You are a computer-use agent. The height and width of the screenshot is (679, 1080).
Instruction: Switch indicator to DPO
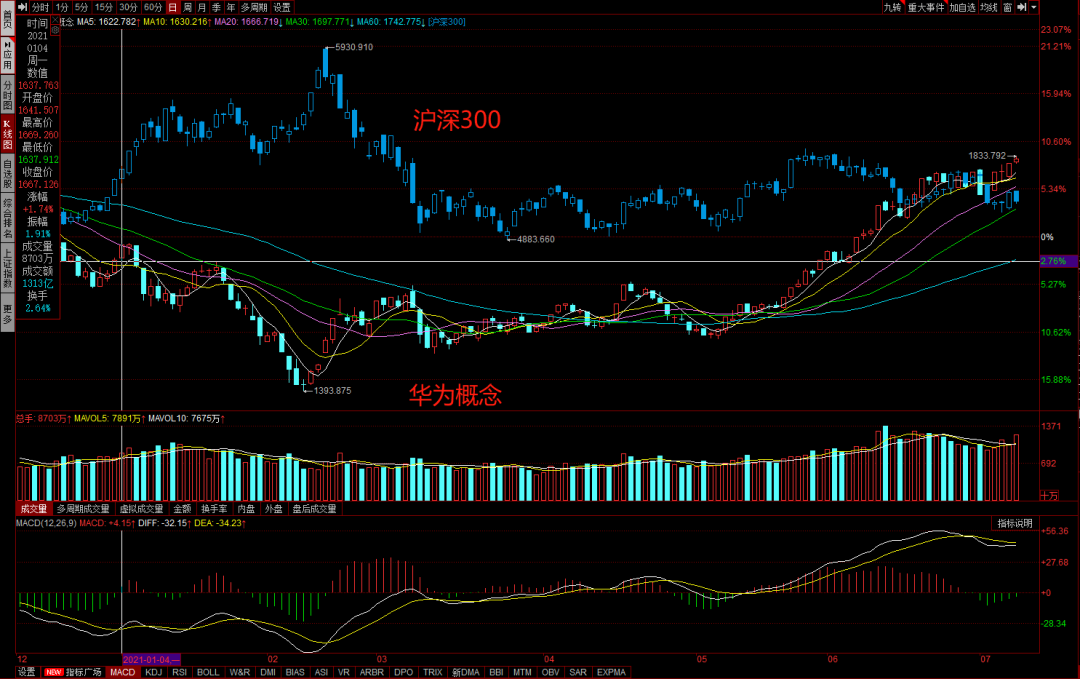point(403,672)
